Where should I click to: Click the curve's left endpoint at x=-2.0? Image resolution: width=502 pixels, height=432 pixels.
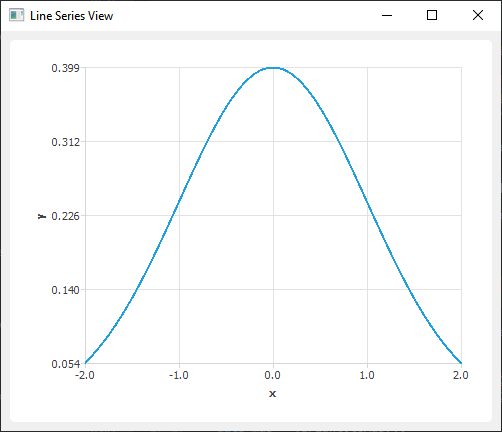86,363
